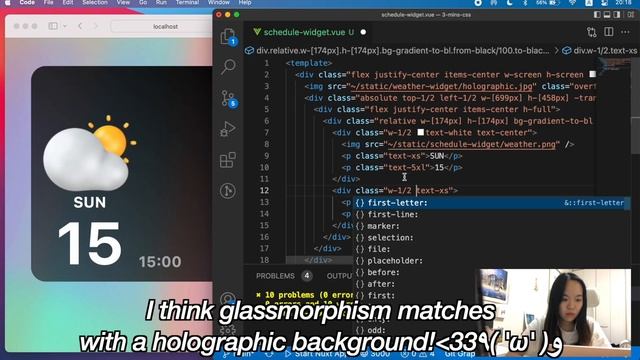Select placeholder: autocomplete suggestion
The image size is (640, 360).
pos(491,260)
